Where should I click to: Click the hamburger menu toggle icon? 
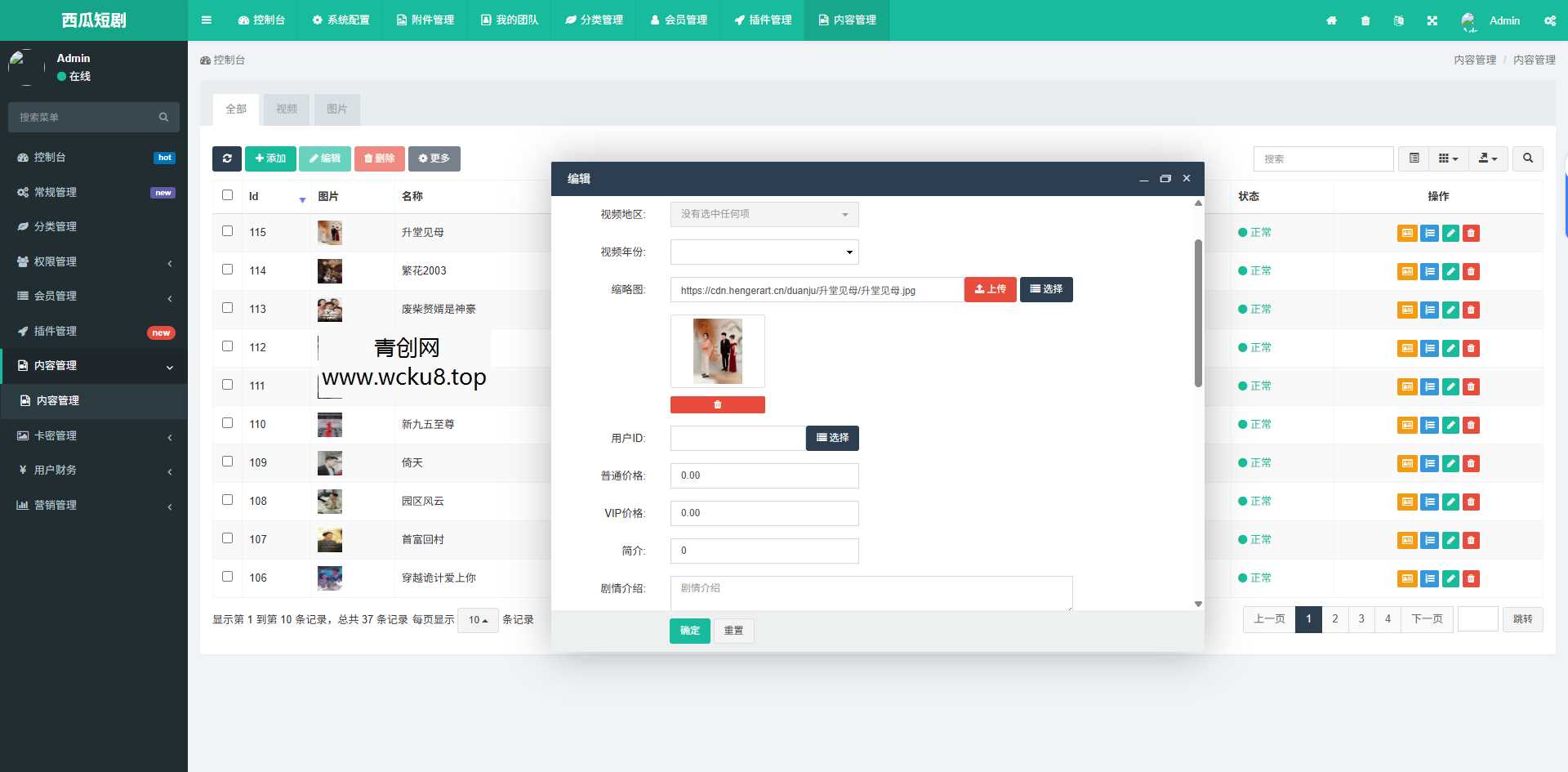[x=207, y=20]
